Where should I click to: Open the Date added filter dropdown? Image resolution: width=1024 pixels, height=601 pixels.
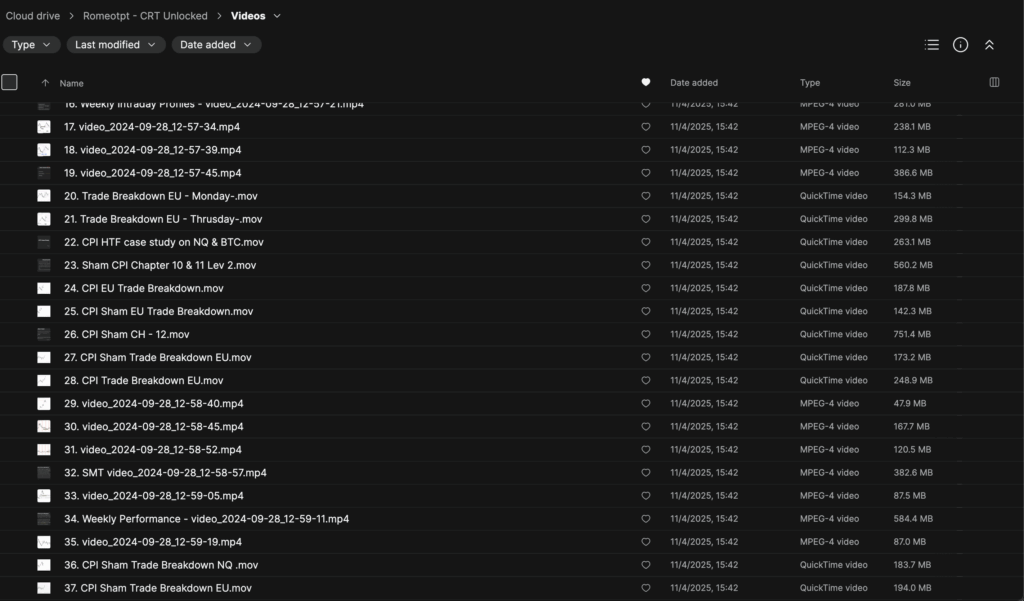[216, 45]
